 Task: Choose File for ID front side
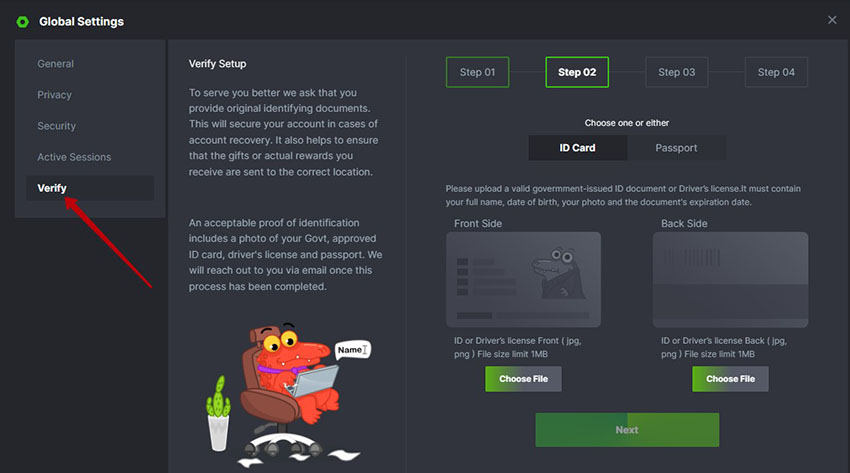(523, 379)
